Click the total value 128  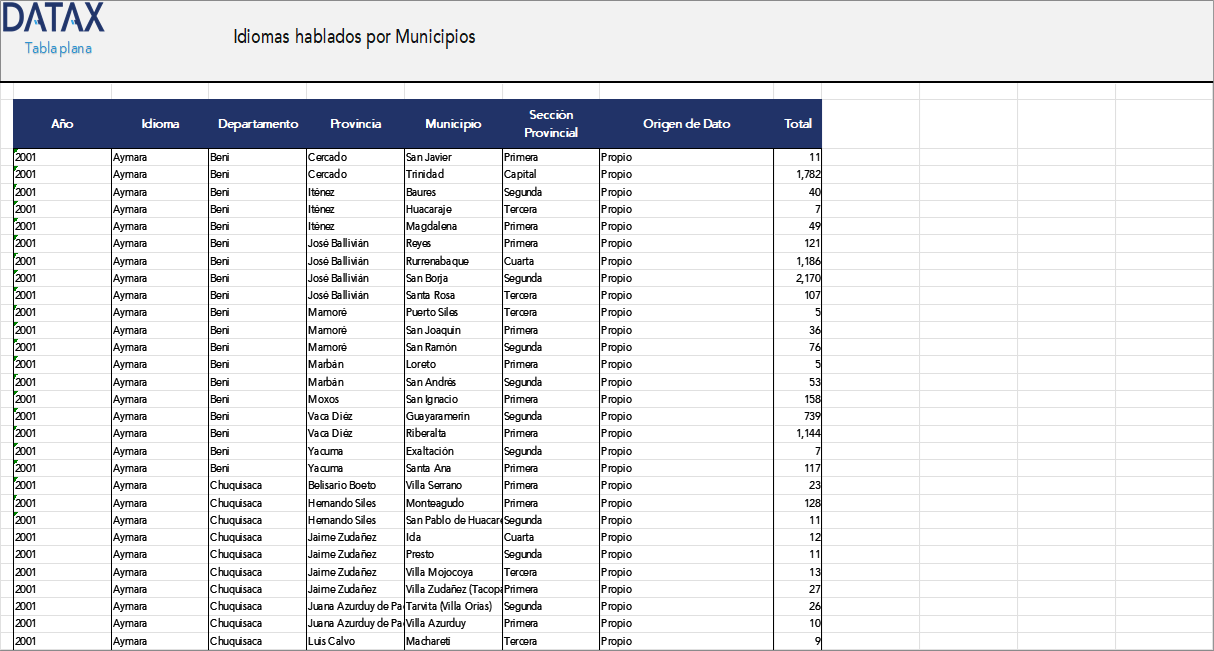(798, 503)
